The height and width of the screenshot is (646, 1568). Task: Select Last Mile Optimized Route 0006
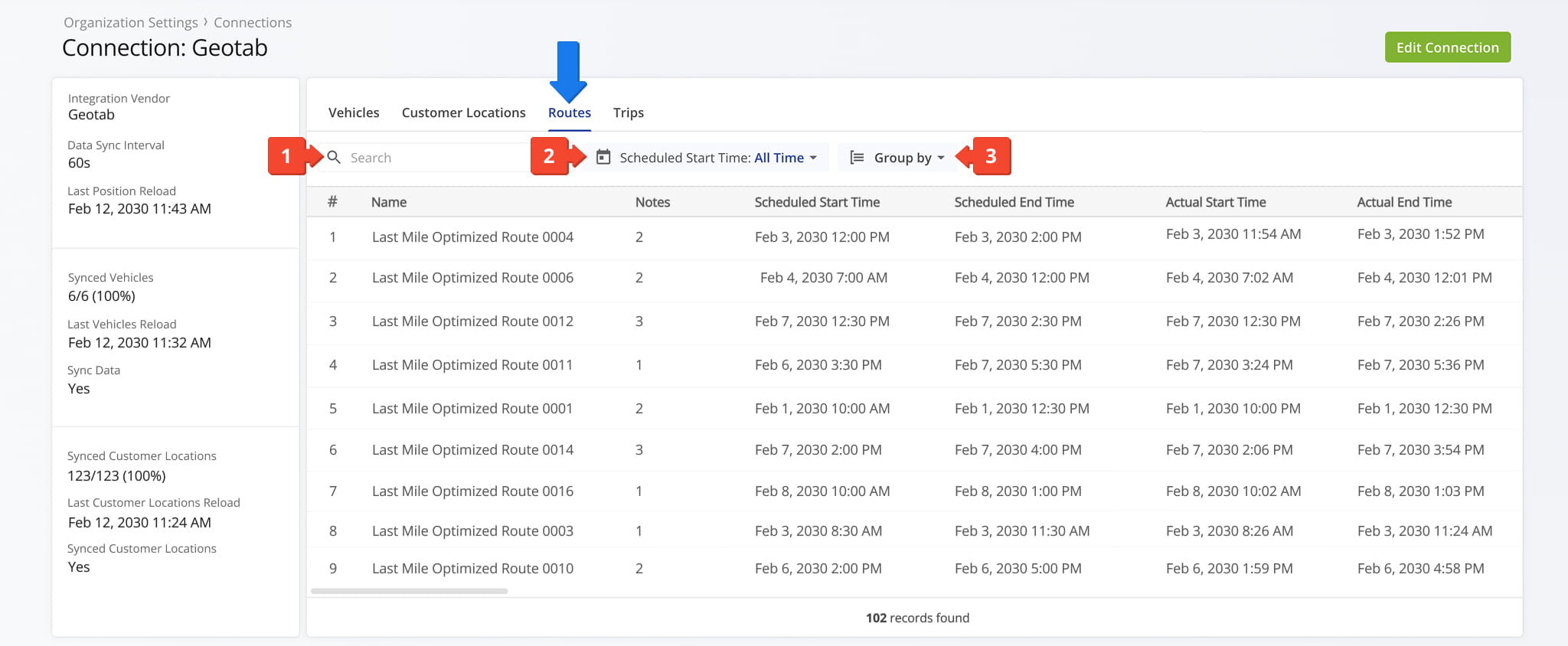click(x=472, y=278)
